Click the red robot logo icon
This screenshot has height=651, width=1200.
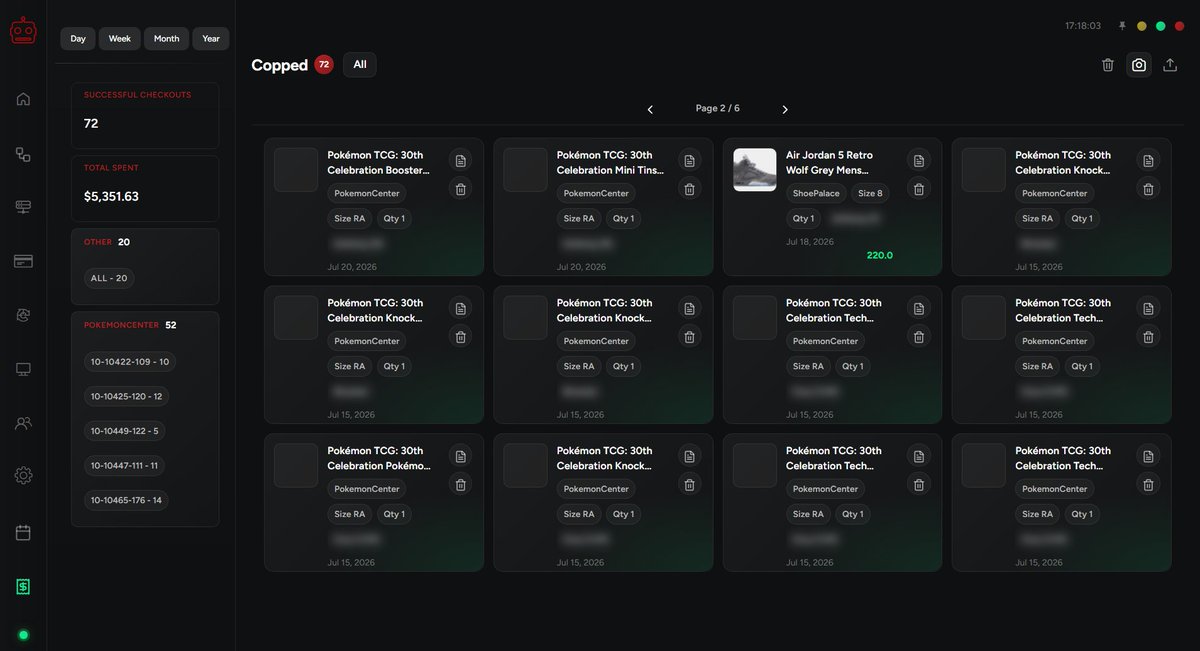(23, 32)
